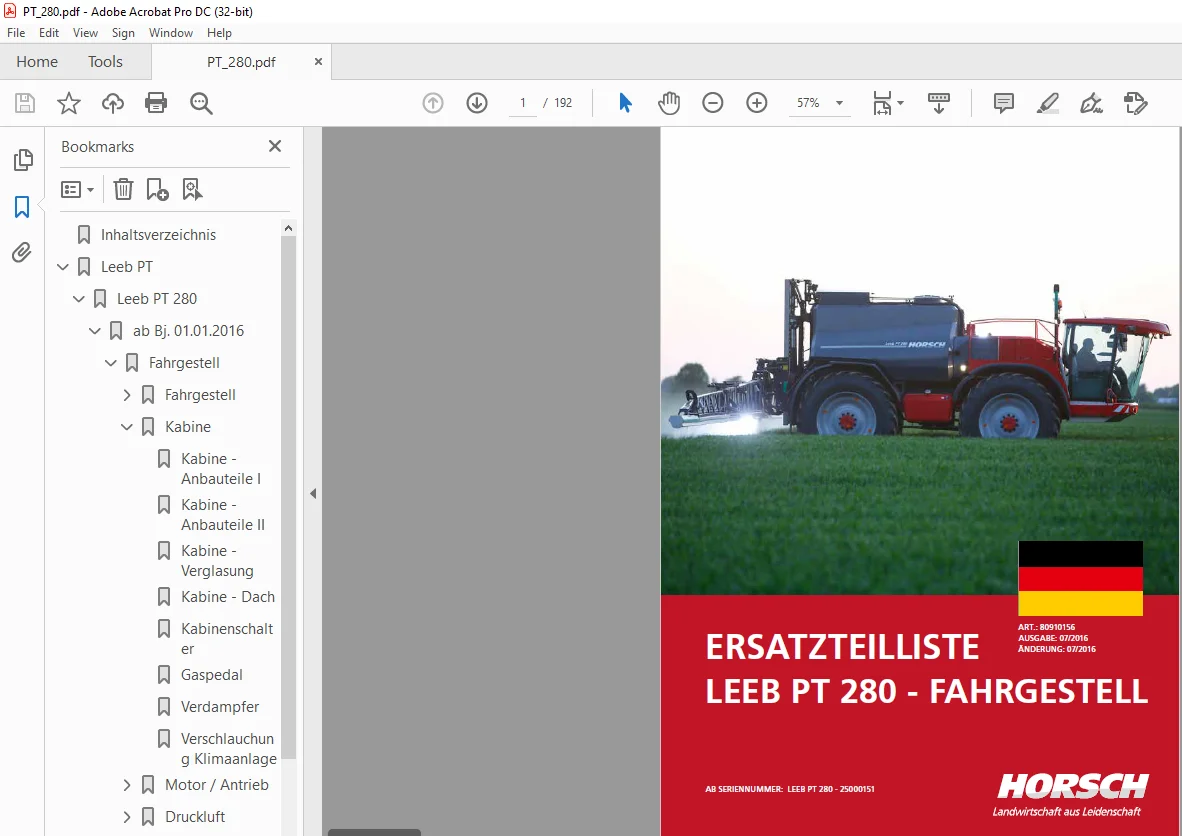The image size is (1182, 836).
Task: Add a comment with speech bubble icon
Action: [1003, 103]
